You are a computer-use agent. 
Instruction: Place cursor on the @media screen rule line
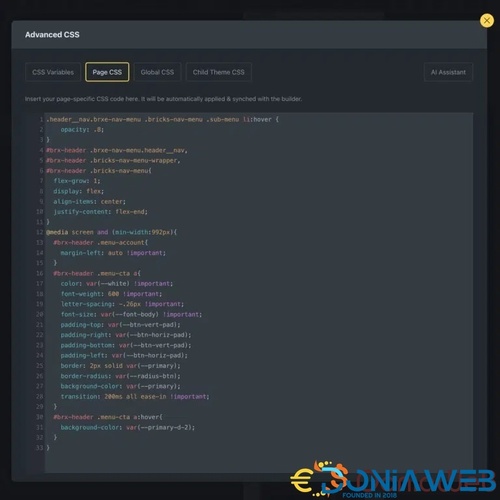point(112,232)
